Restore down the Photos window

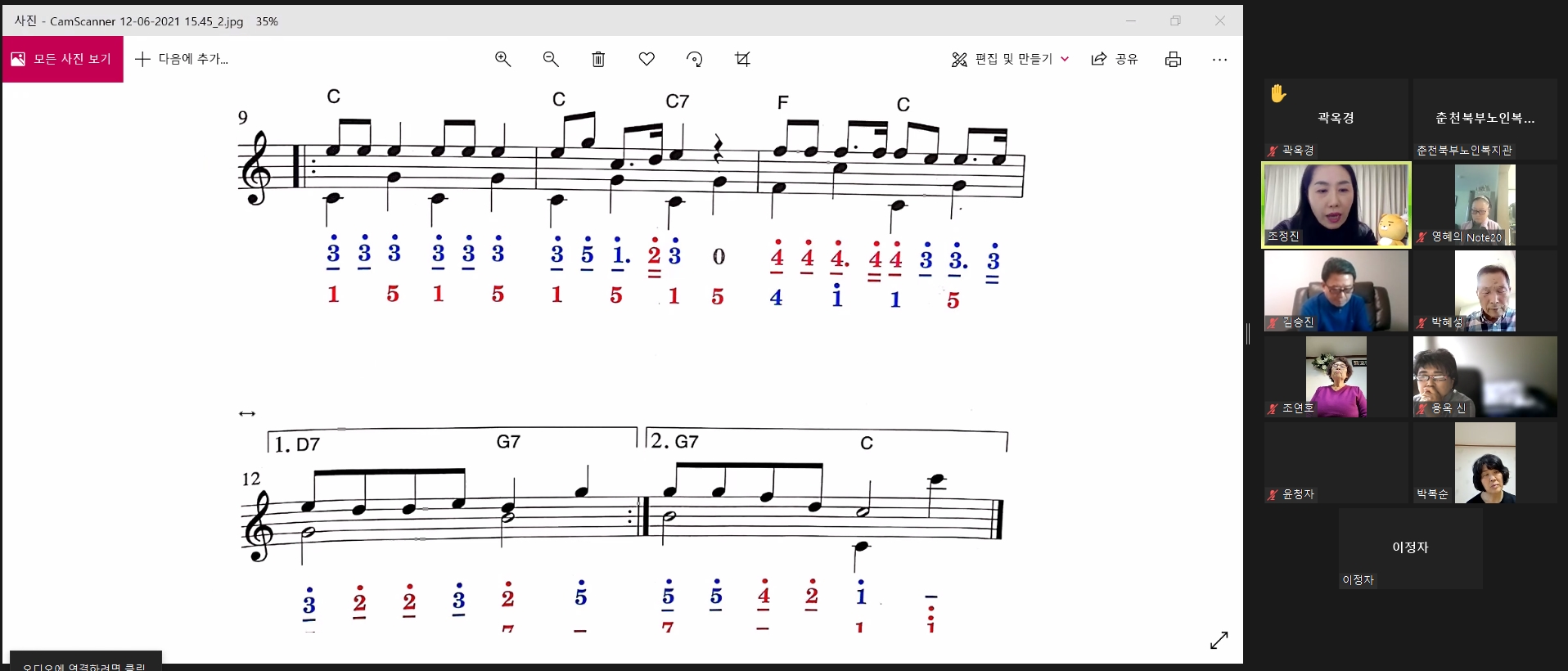click(x=1175, y=20)
